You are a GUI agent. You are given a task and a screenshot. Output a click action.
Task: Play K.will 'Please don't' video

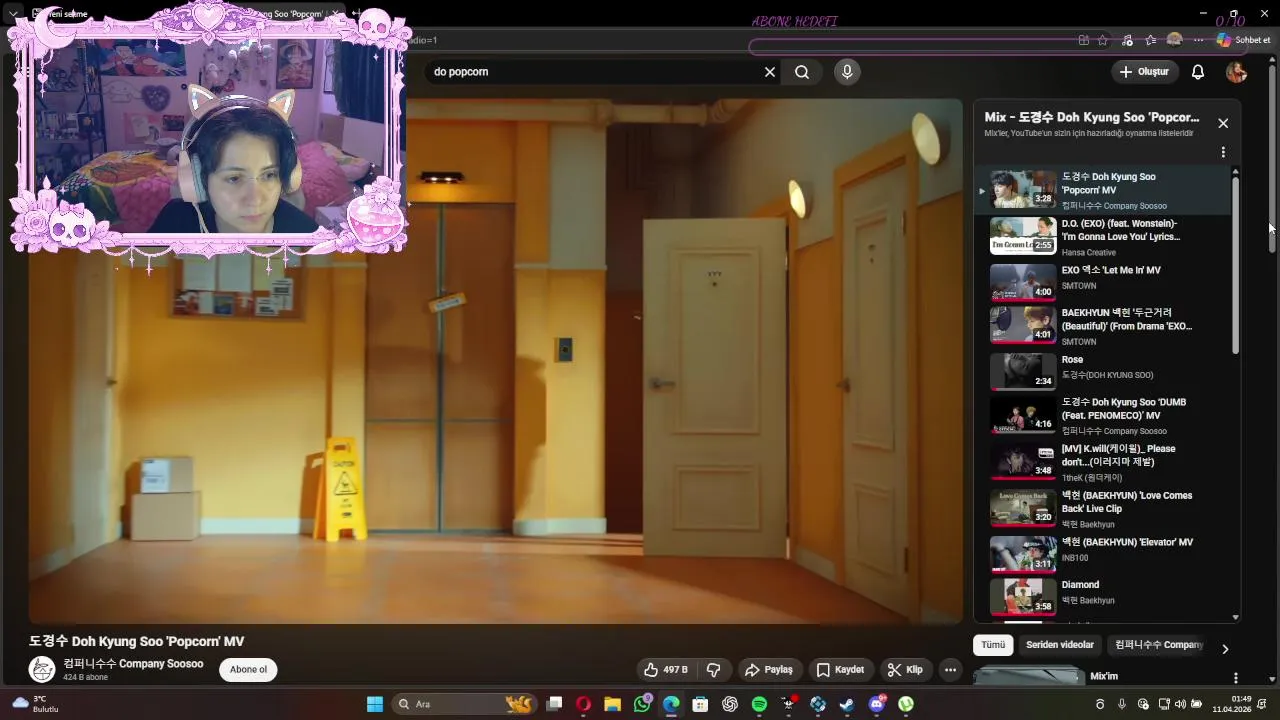pos(1103,462)
